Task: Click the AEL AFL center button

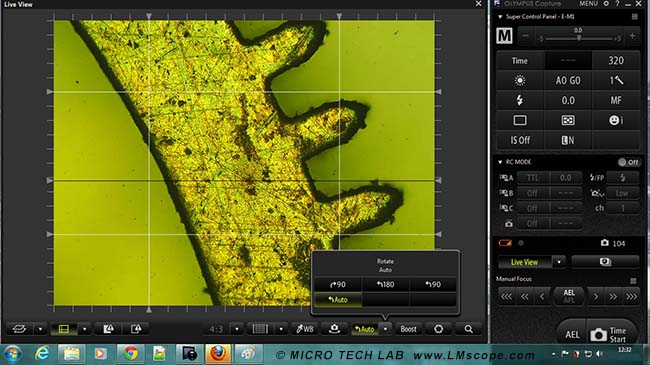Action: pyautogui.click(x=569, y=296)
